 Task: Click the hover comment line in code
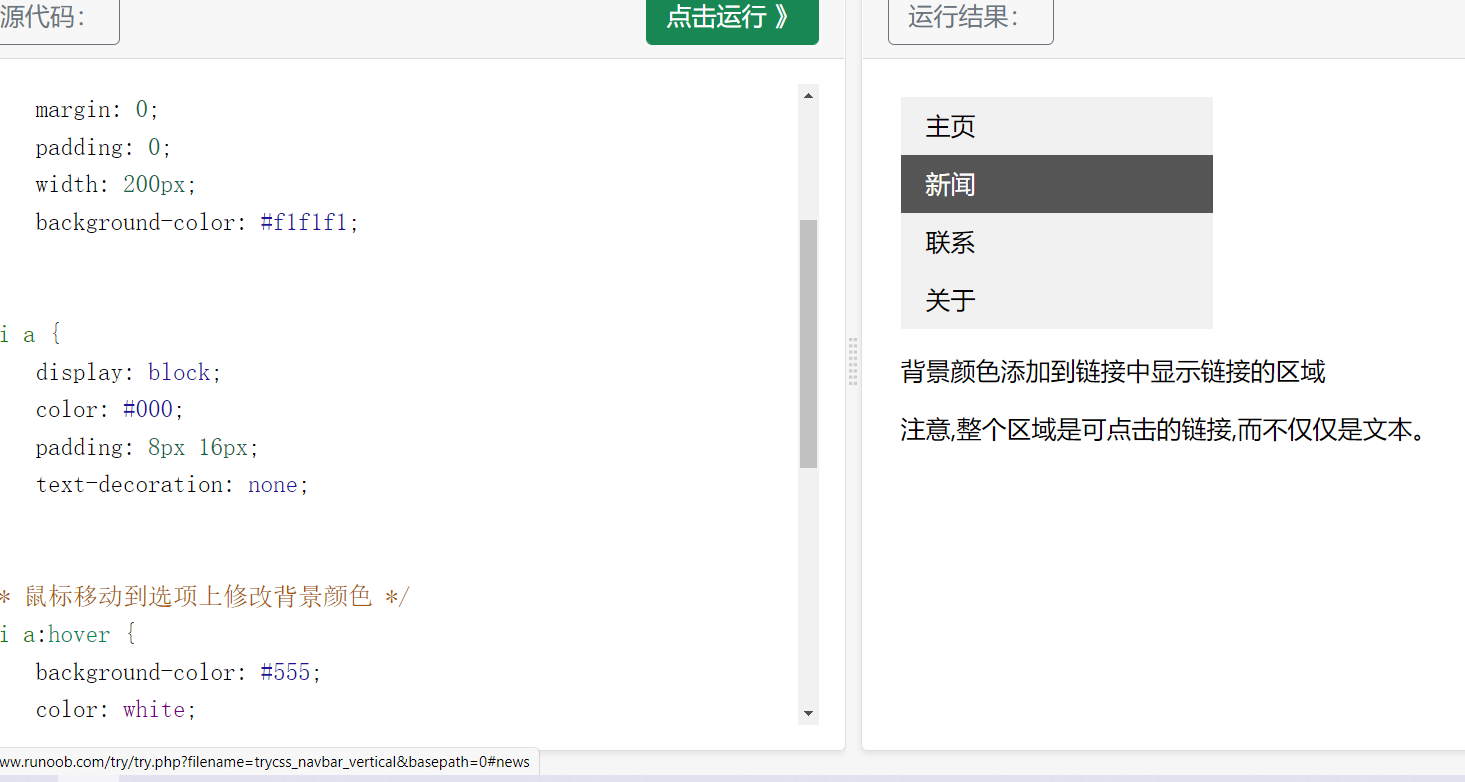tap(200, 596)
